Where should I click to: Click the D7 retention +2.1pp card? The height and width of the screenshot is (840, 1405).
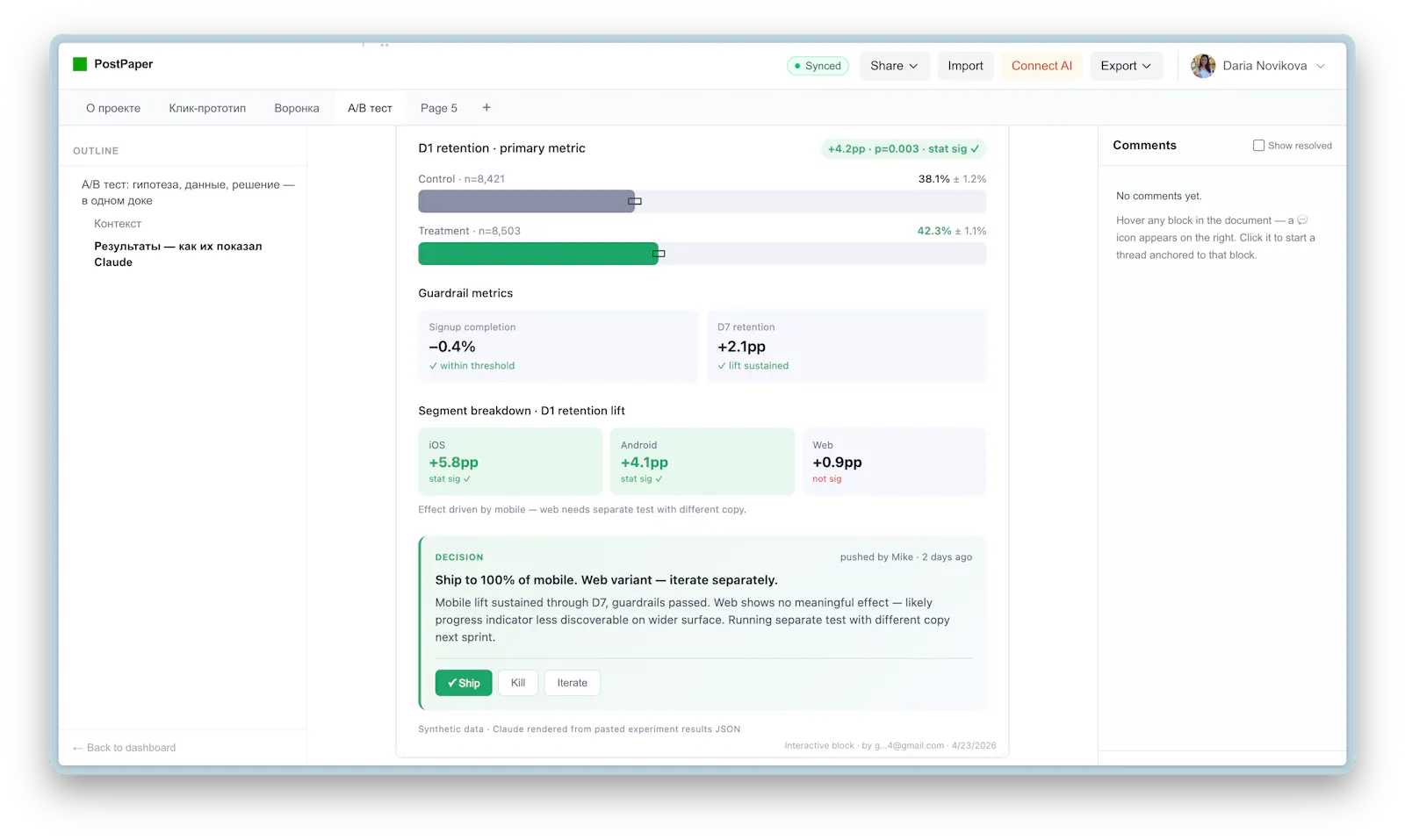click(x=847, y=346)
